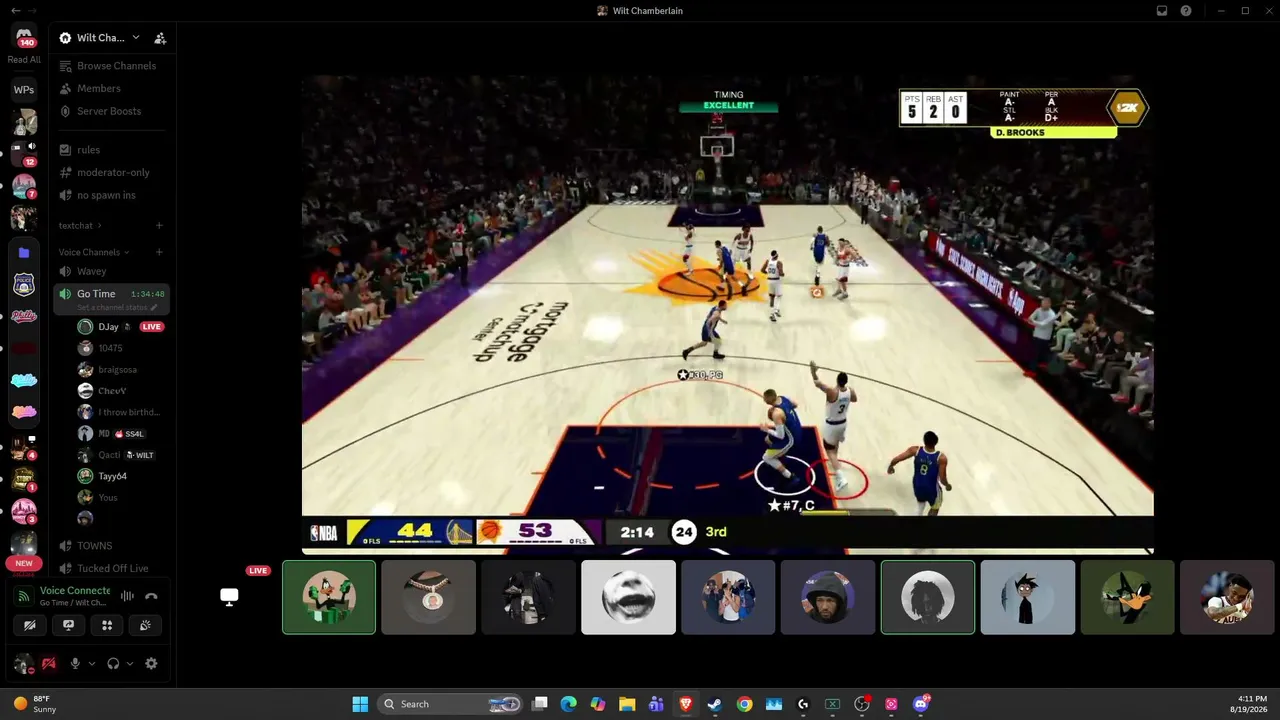Viewport: 1280px width, 720px height.
Task: Invite people to the server icon
Action: point(160,38)
